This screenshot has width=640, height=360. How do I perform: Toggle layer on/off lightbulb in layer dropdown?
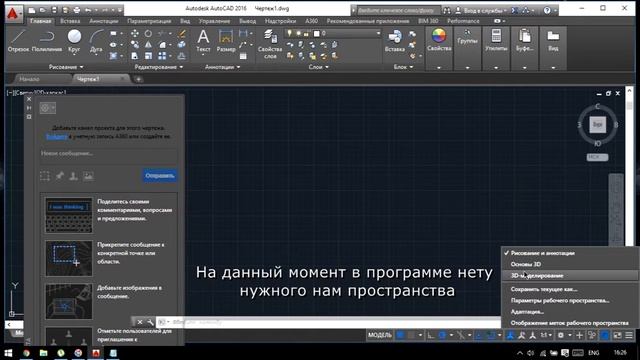tap(289, 33)
